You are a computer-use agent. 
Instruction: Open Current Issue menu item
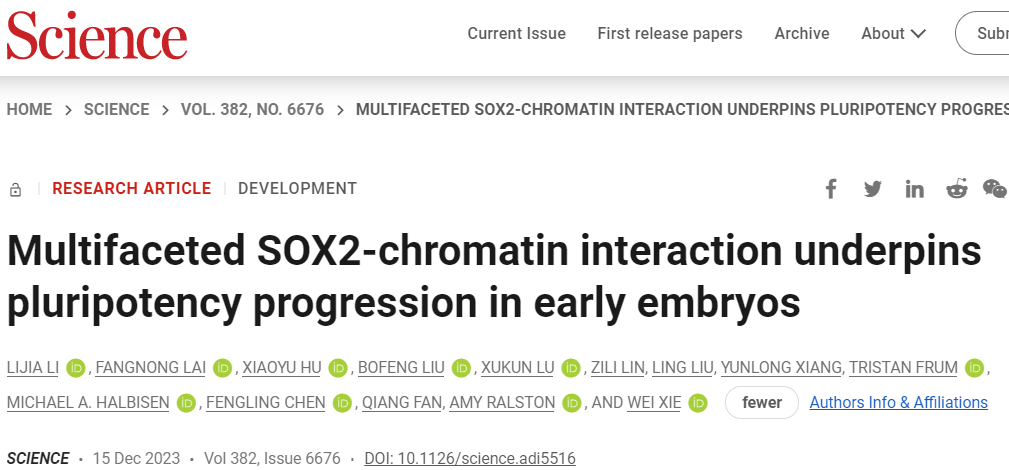pyautogui.click(x=516, y=34)
